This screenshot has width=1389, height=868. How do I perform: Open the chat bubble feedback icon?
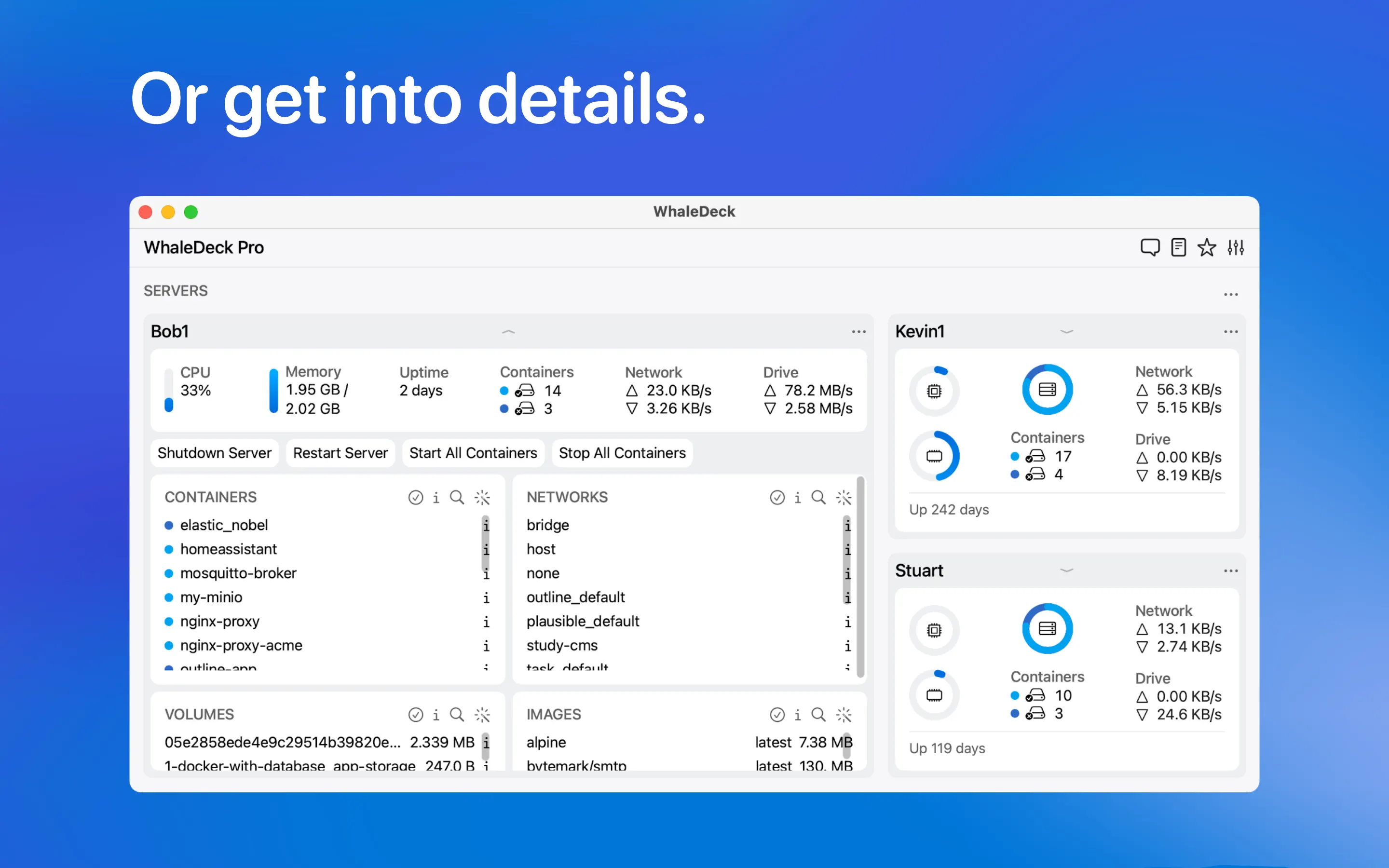1150,247
